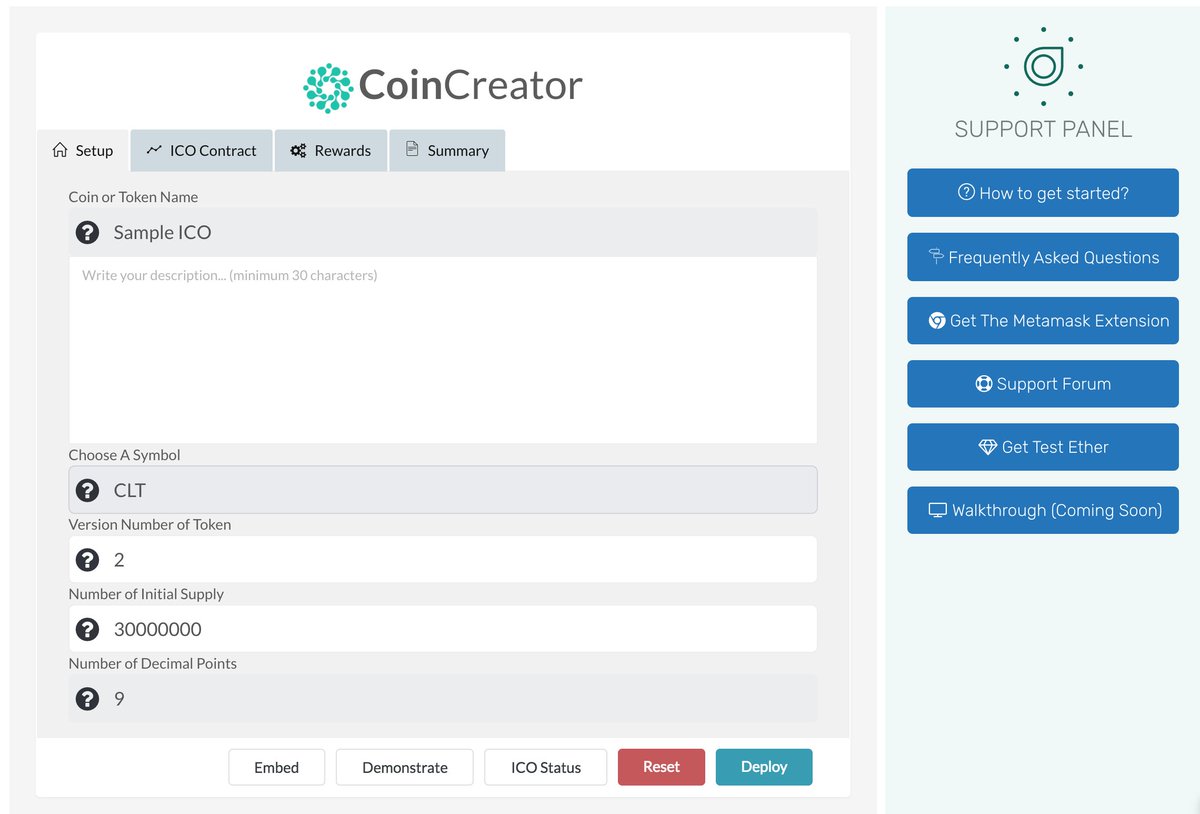Viewport: 1200px width, 814px height.
Task: Click the Support Panel logo icon
Action: click(1043, 67)
